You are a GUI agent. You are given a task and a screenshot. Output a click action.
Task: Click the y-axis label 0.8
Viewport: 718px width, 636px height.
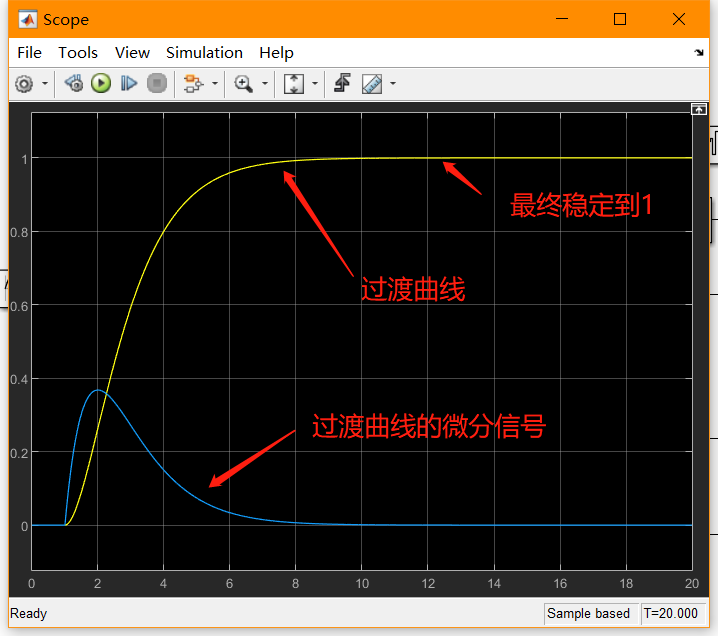(x=19, y=233)
